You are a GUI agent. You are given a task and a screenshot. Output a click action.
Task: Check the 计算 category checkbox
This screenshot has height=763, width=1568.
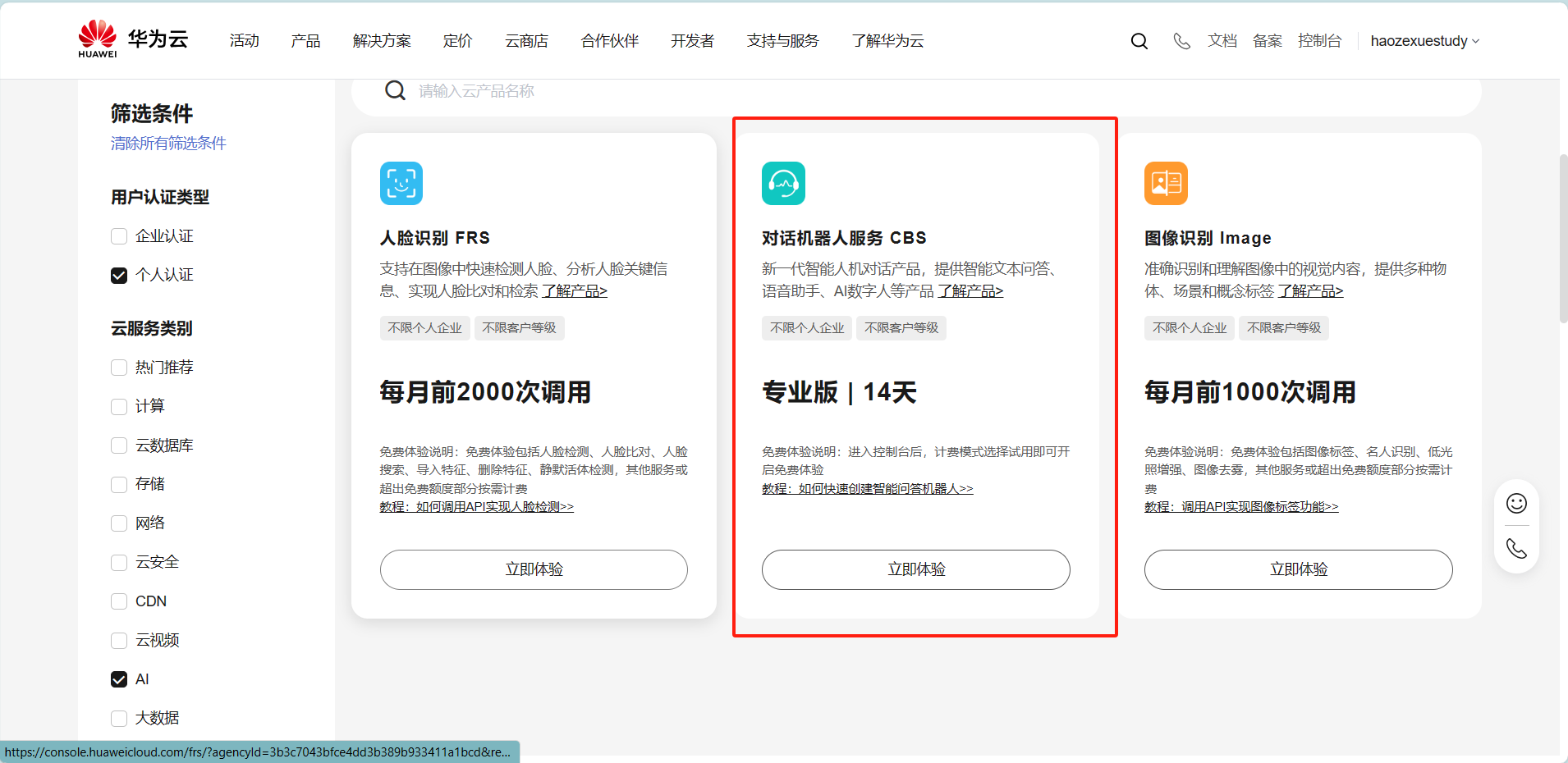click(119, 406)
